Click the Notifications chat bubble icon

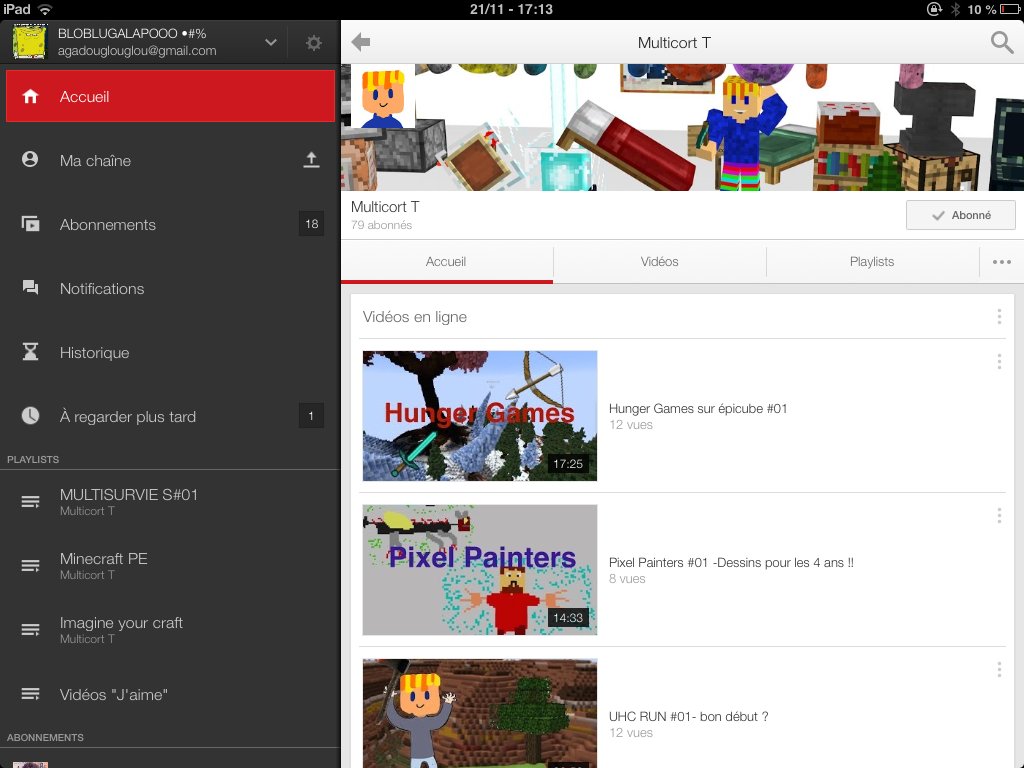pos(30,287)
